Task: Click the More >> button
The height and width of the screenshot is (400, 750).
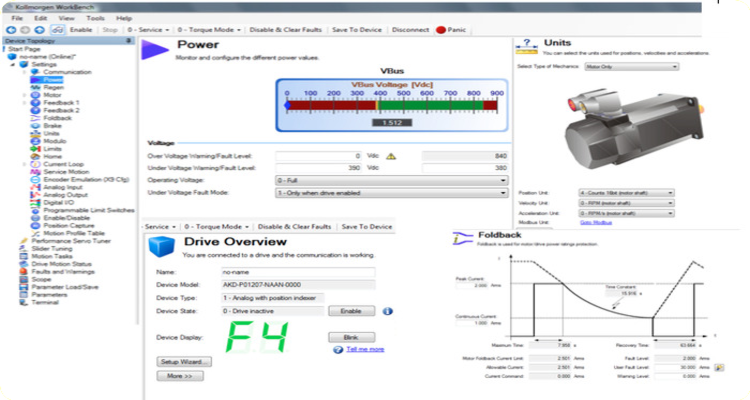Action: coord(180,376)
